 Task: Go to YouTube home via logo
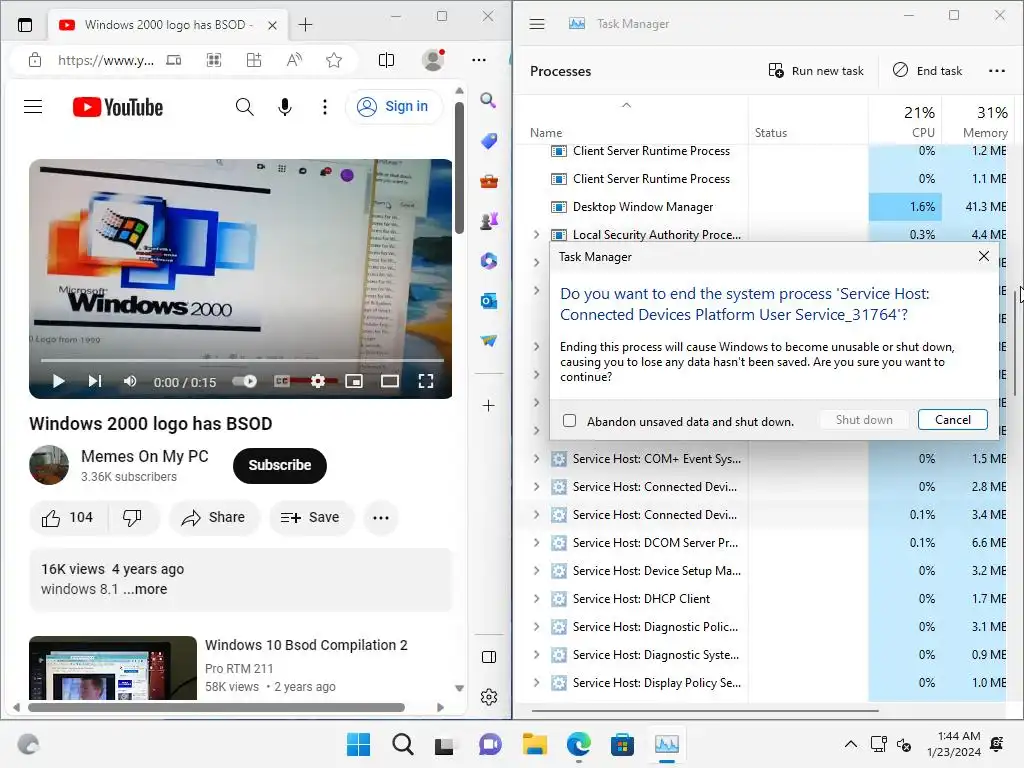click(x=118, y=107)
